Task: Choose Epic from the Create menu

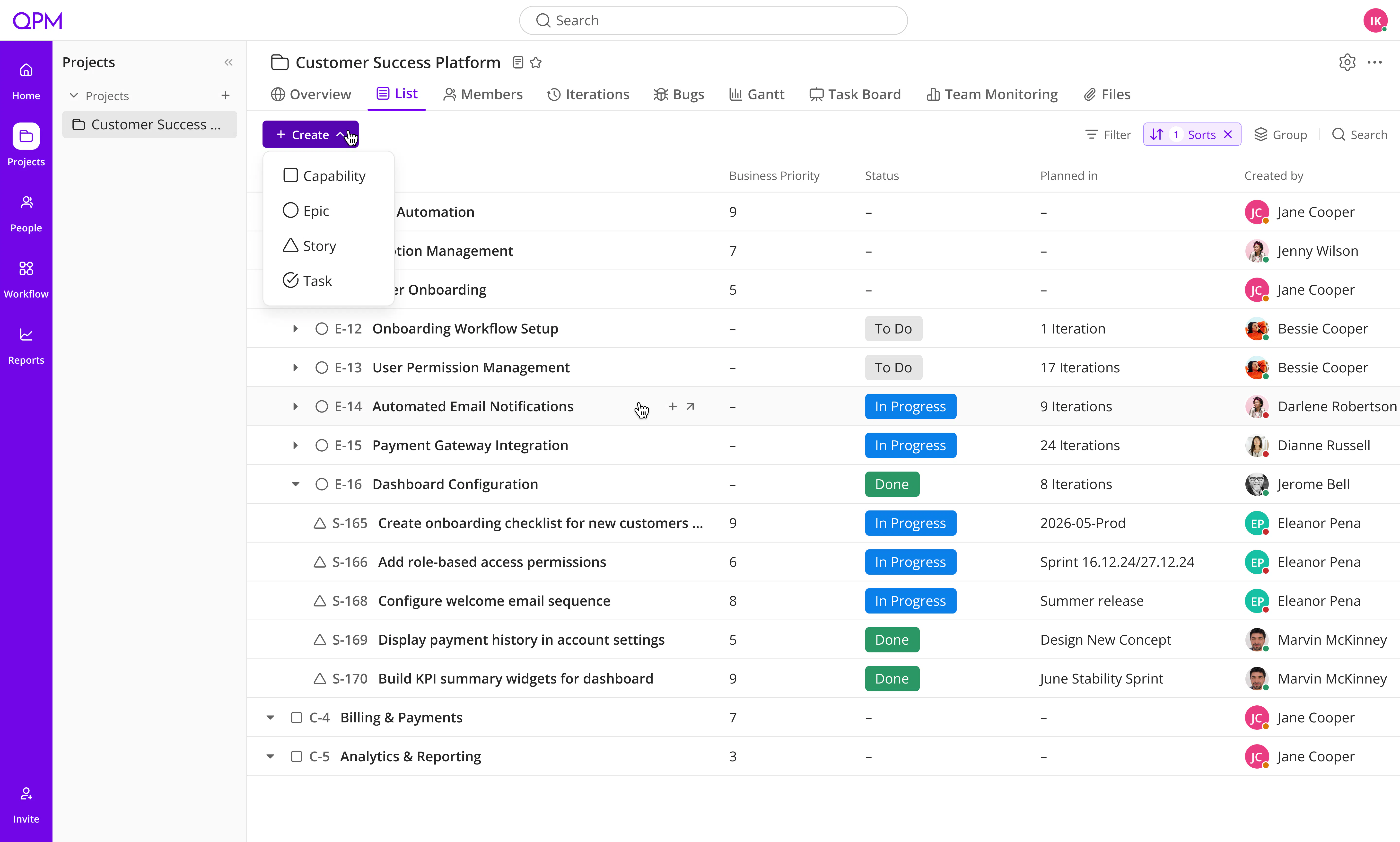Action: pos(328,210)
